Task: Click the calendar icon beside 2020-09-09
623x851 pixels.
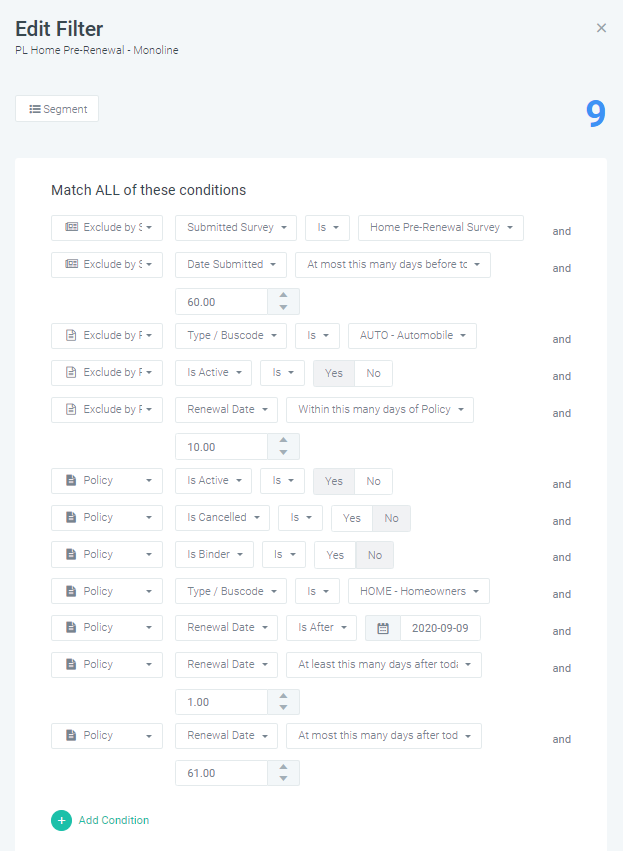Action: coord(383,628)
